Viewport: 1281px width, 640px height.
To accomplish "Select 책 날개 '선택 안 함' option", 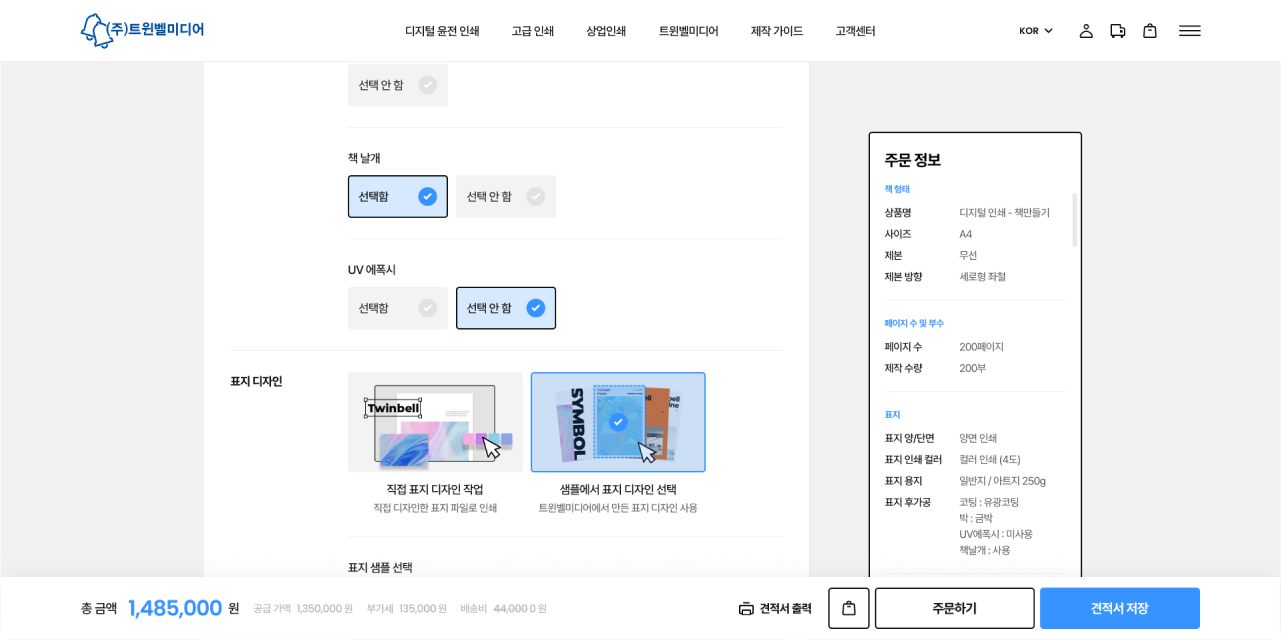I will (506, 197).
